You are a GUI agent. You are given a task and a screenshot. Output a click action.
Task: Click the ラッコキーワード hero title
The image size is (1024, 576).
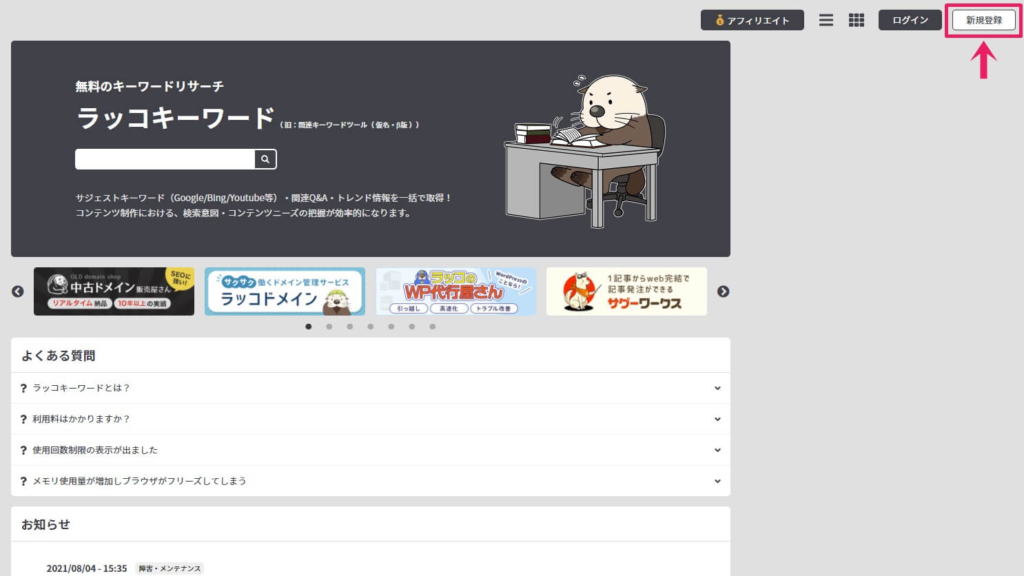(x=175, y=118)
